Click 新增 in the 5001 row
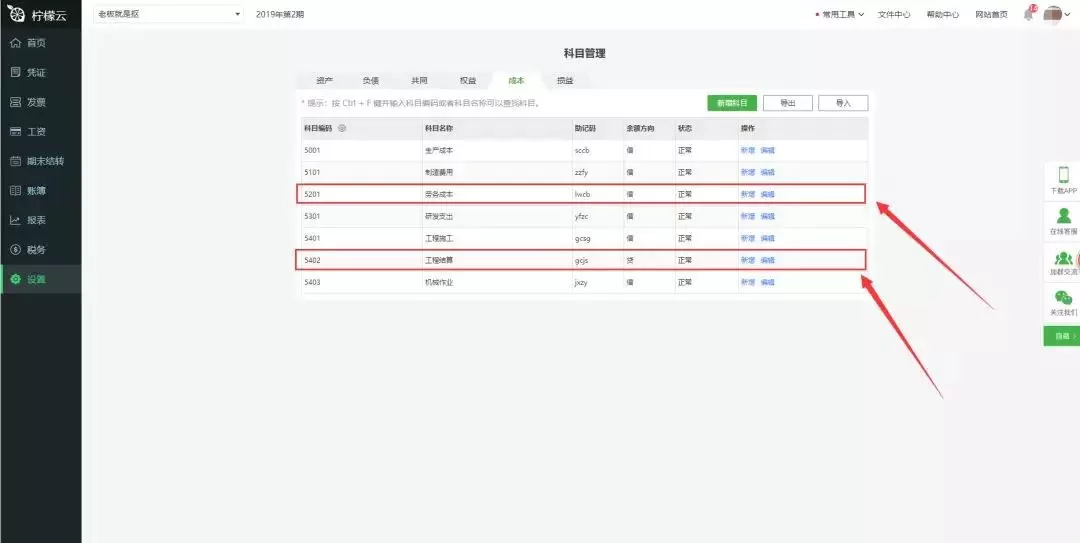 point(747,150)
